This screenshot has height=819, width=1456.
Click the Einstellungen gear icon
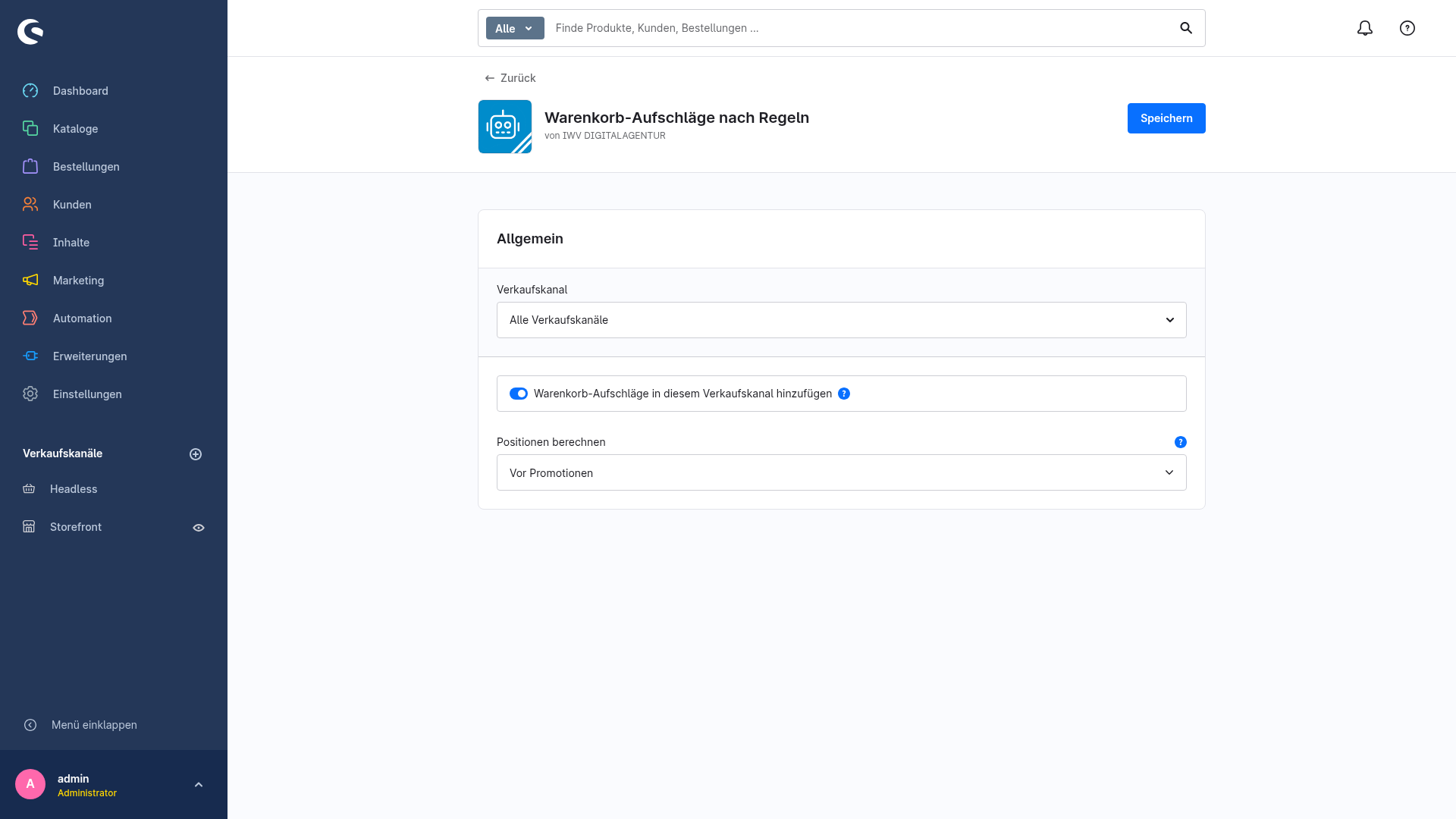coord(30,394)
